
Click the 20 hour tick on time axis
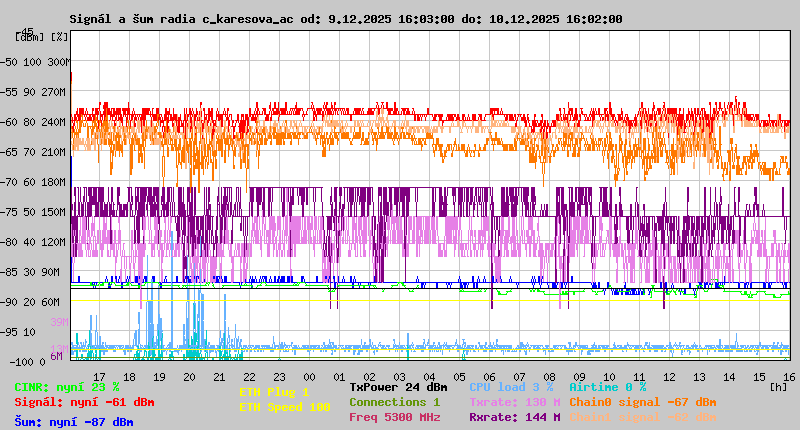[x=188, y=377]
